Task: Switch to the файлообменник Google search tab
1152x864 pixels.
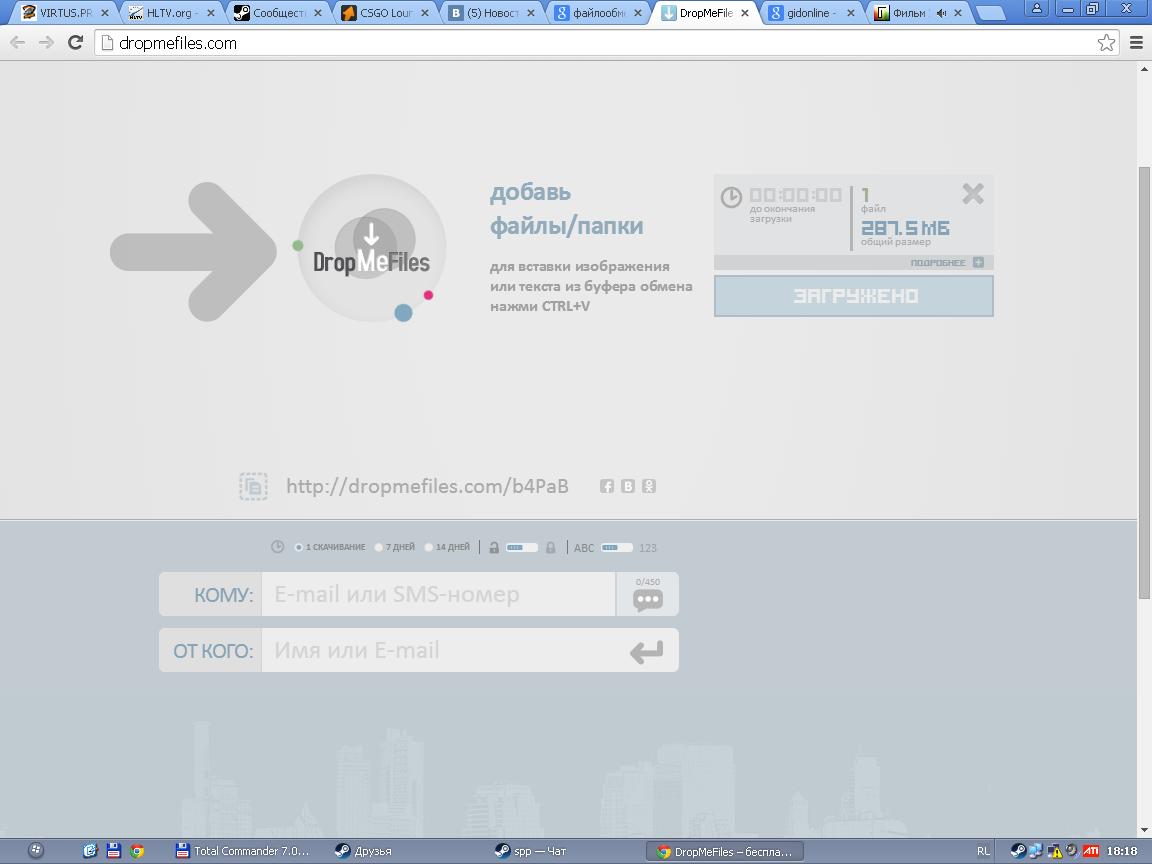Action: coord(598,12)
